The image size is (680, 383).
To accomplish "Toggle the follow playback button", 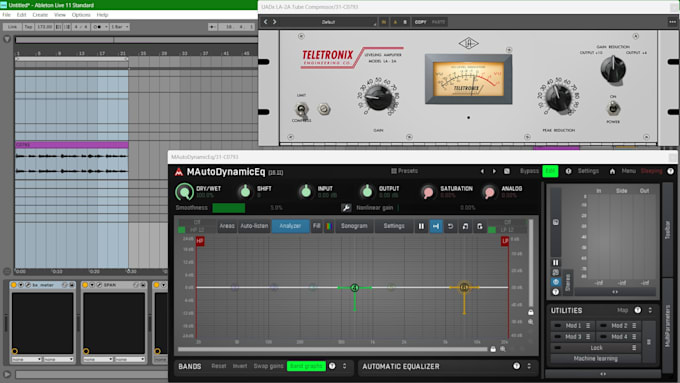I will tap(212, 27).
